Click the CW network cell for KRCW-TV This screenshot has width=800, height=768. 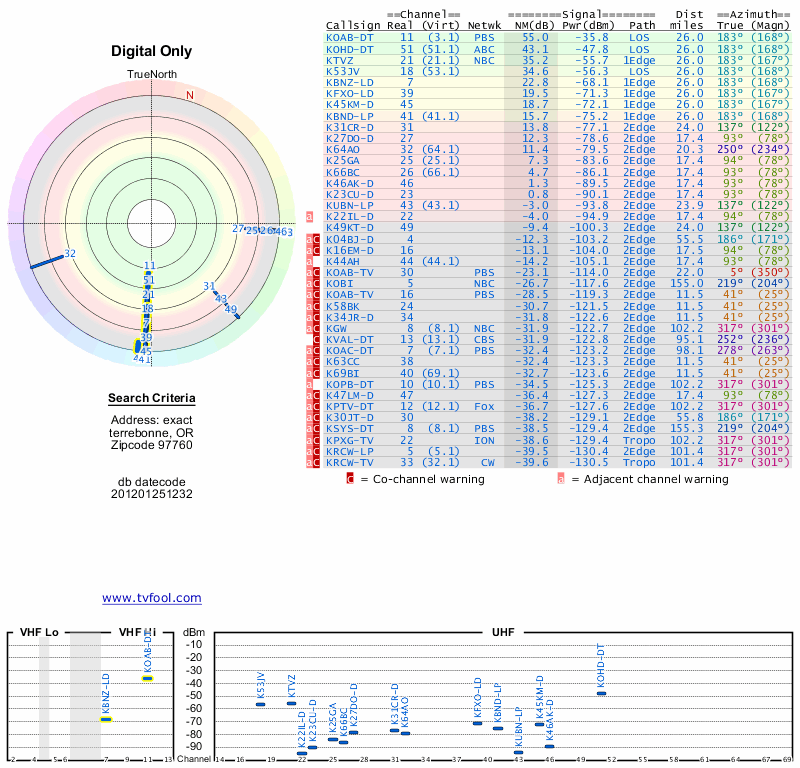pyautogui.click(x=488, y=463)
